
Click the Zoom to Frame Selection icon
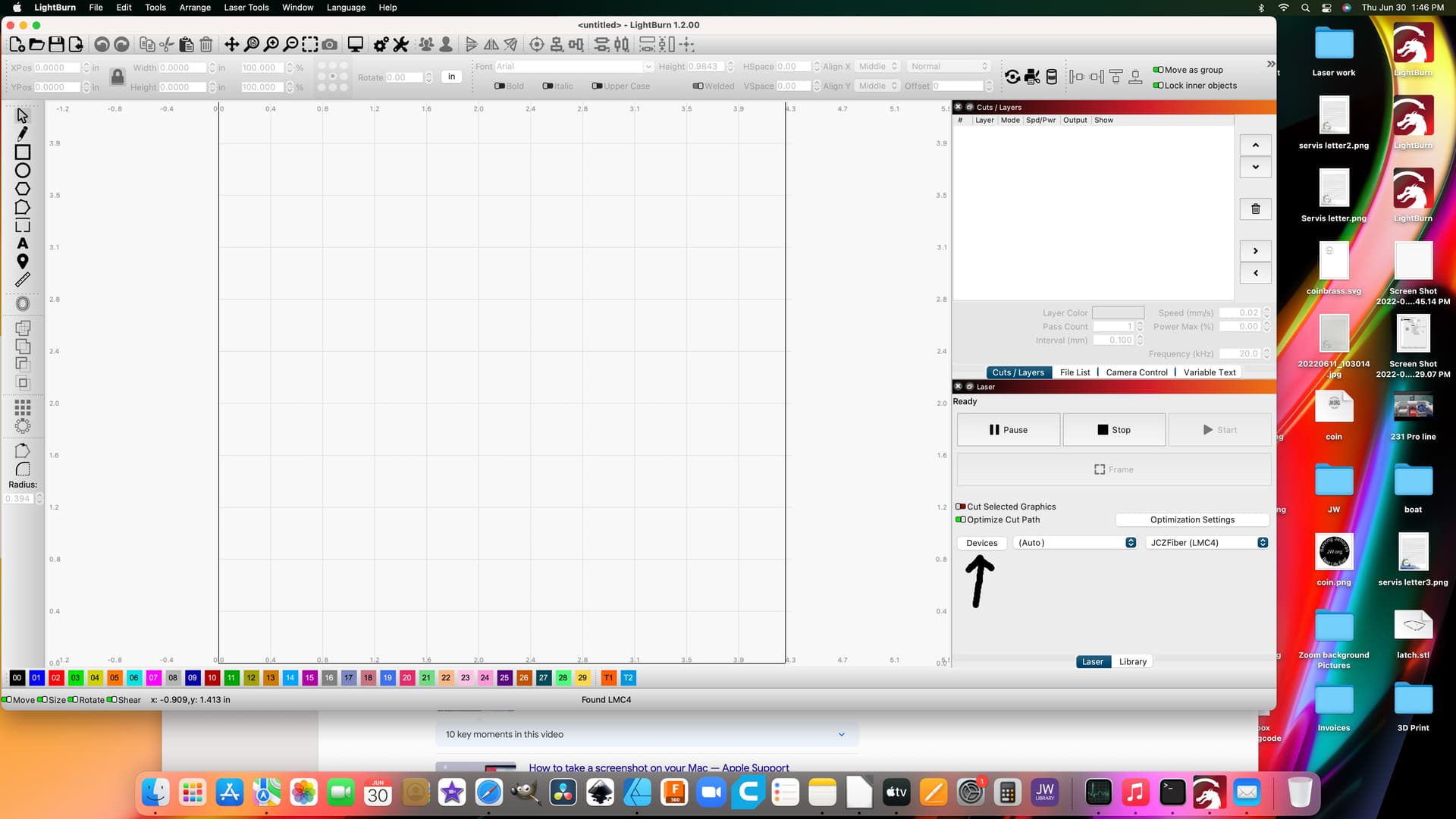pyautogui.click(x=310, y=45)
